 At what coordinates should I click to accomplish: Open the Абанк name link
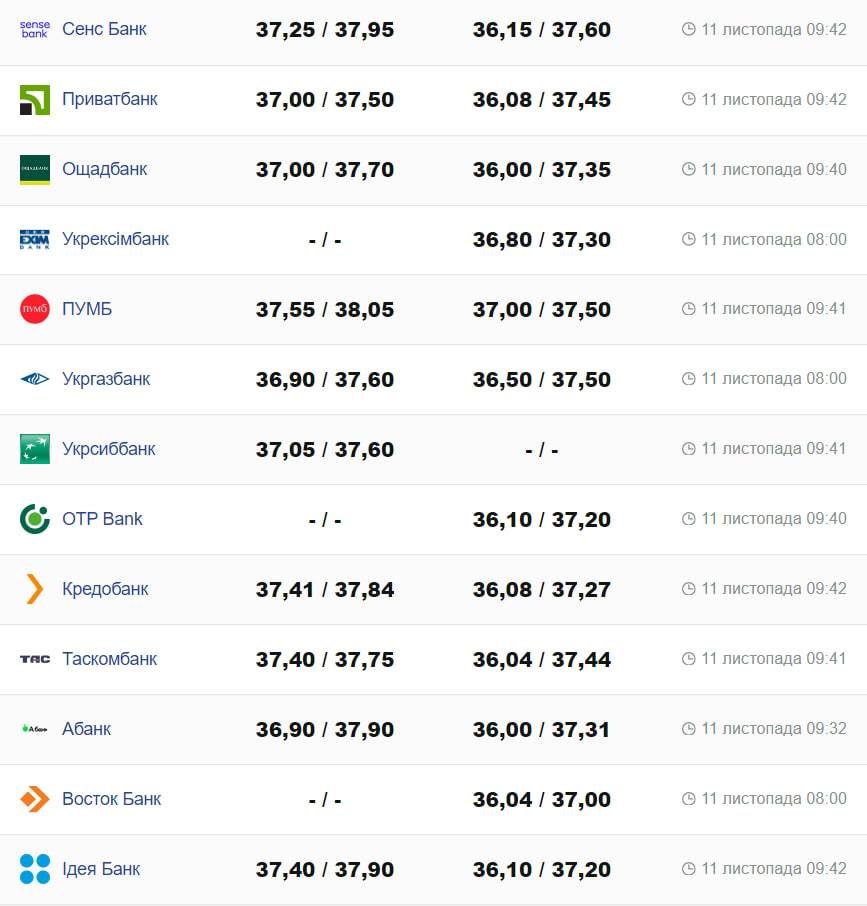coord(87,729)
